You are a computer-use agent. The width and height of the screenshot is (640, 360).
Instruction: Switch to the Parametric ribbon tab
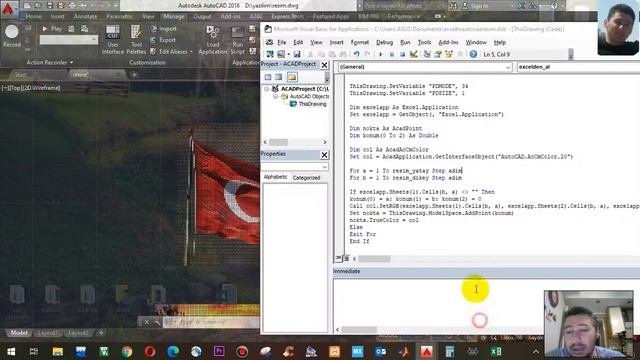(119, 16)
